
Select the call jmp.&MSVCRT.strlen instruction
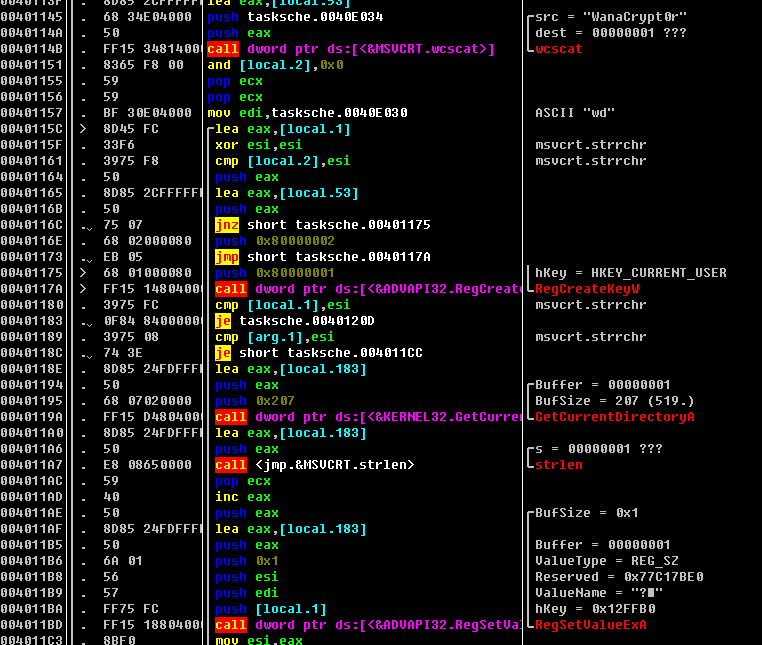[314, 465]
